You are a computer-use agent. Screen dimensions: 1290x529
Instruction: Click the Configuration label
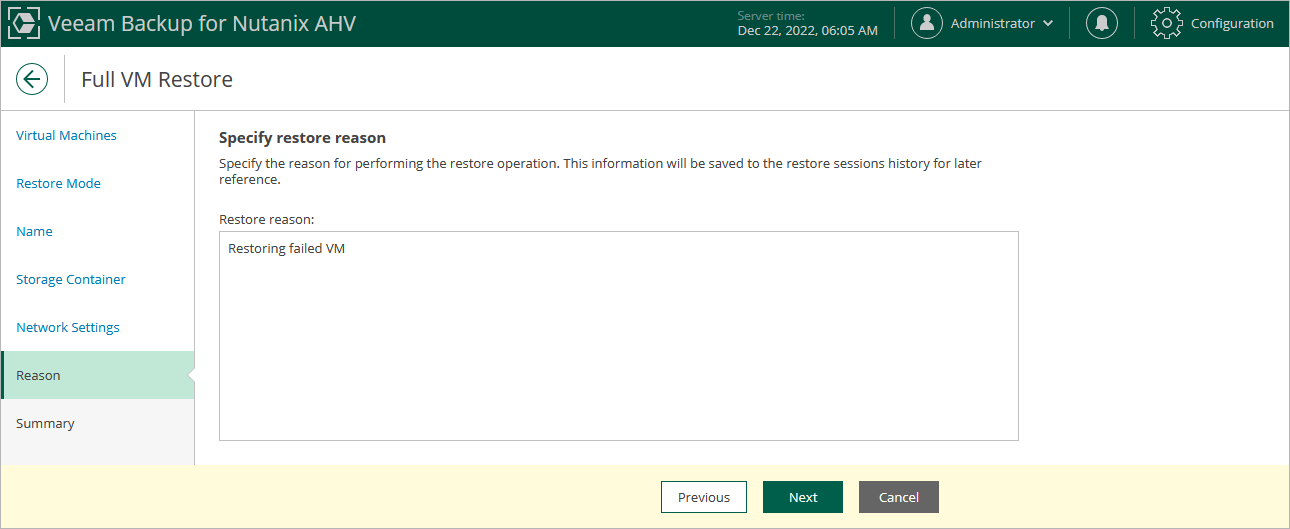[1232, 24]
